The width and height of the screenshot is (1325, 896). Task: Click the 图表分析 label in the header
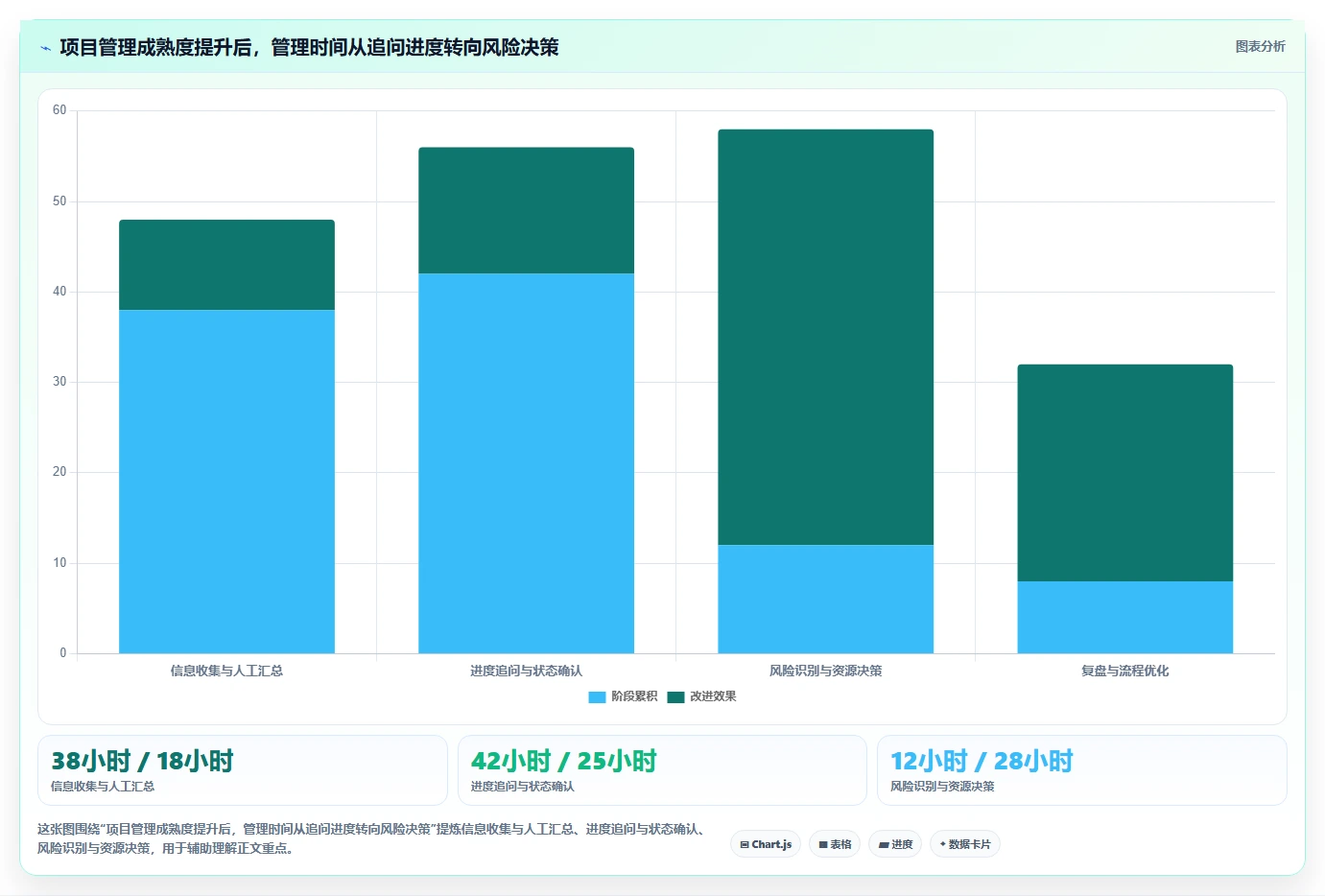(x=1260, y=46)
